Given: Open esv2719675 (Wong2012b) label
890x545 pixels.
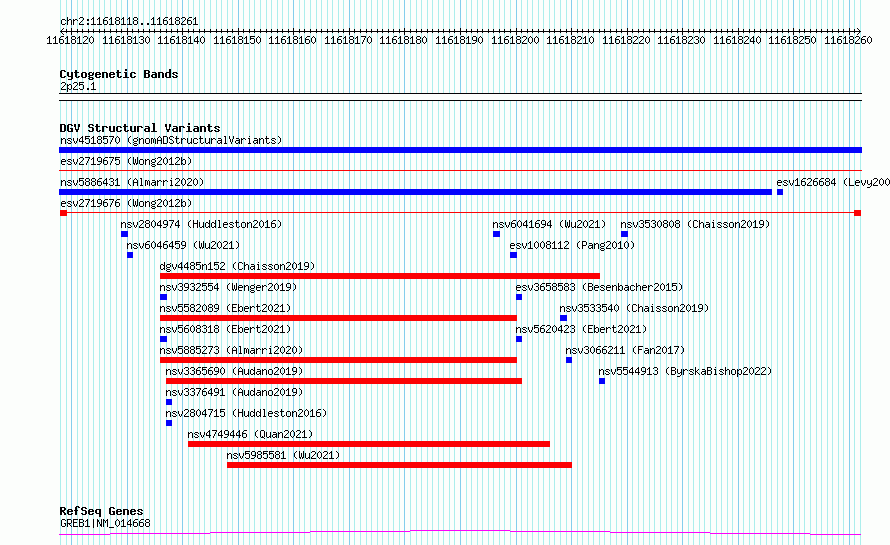Looking at the screenshot, I should (126, 161).
